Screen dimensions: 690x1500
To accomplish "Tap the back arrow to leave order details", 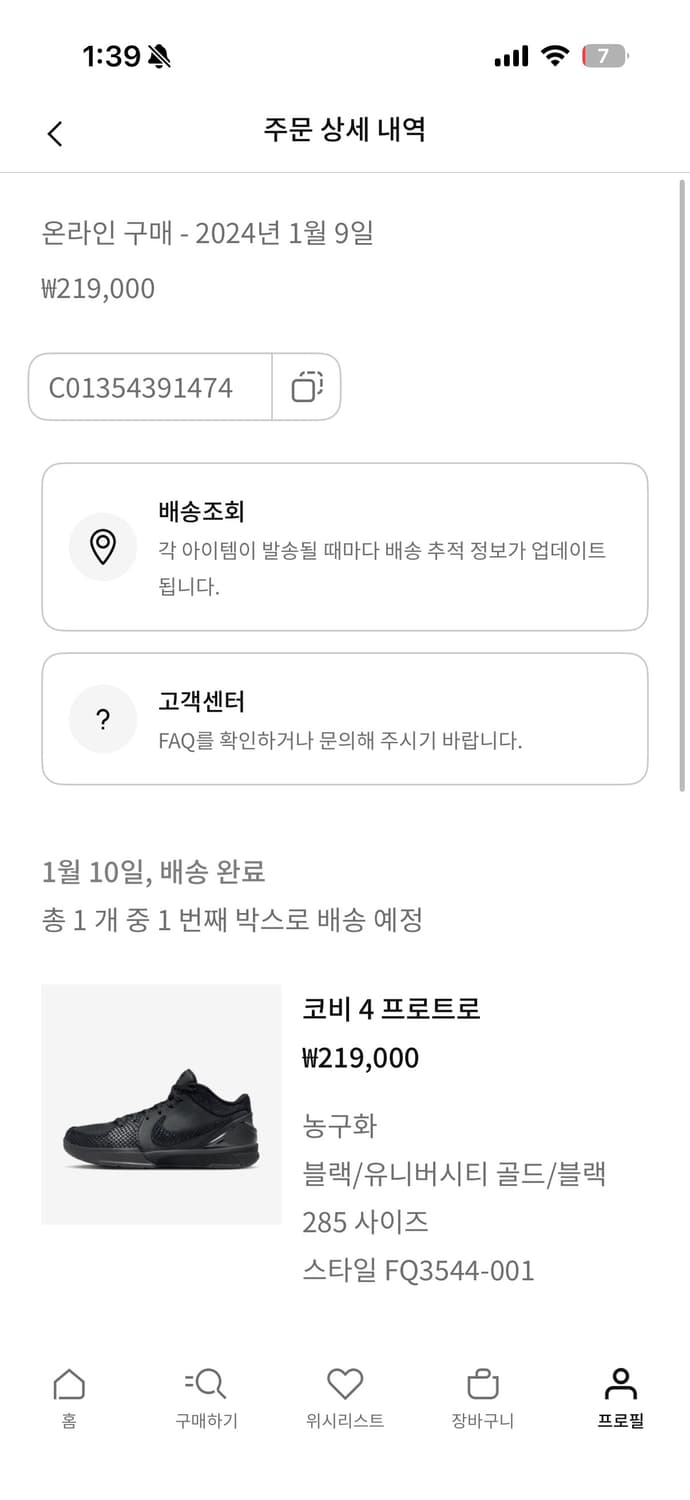I will click(x=55, y=131).
